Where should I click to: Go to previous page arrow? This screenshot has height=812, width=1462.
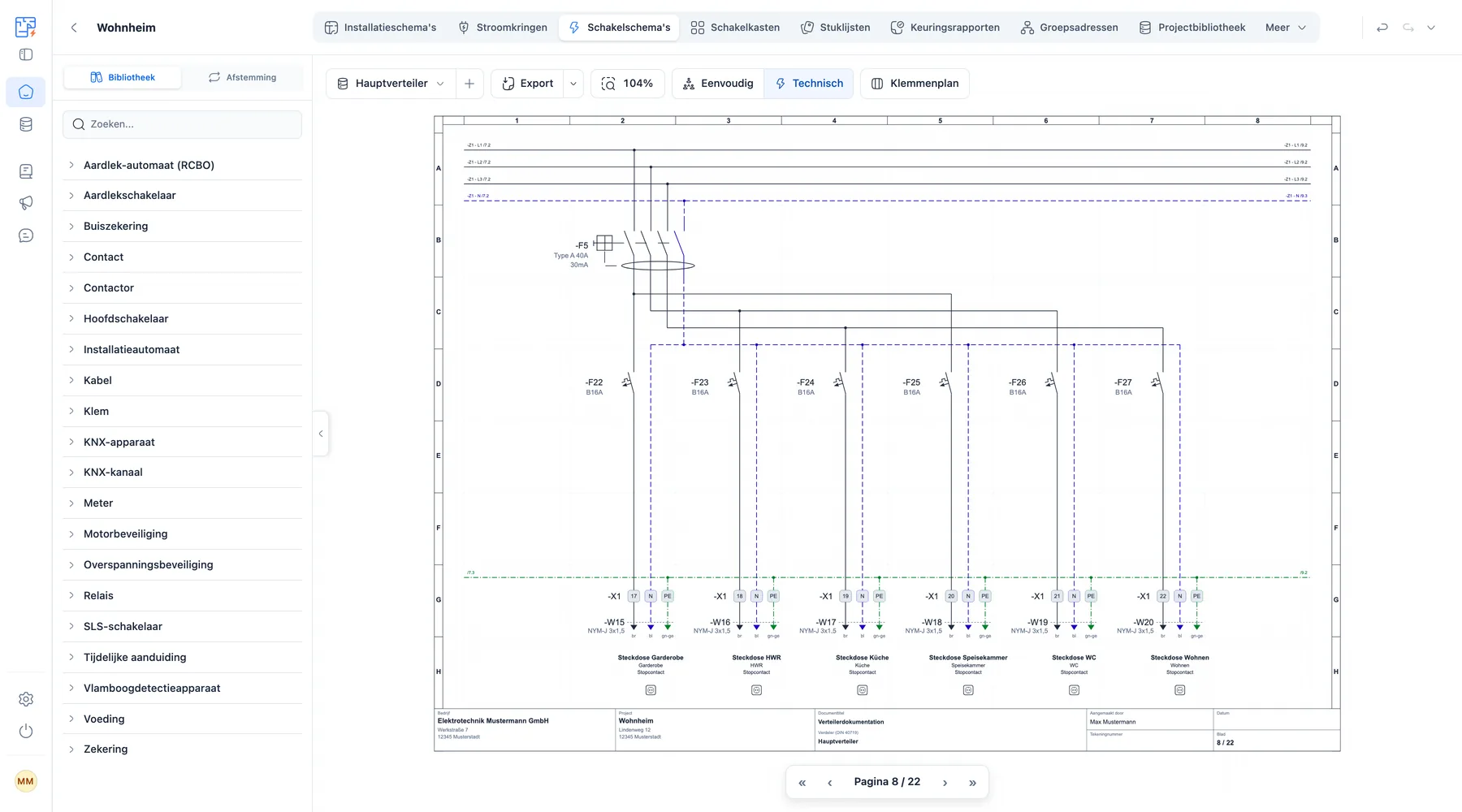(829, 783)
